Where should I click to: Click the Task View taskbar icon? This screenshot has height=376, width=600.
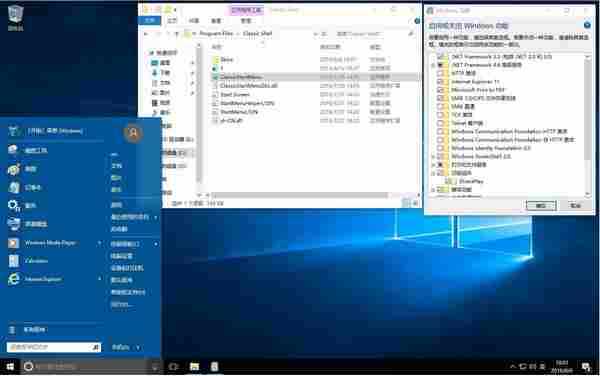coord(173,367)
